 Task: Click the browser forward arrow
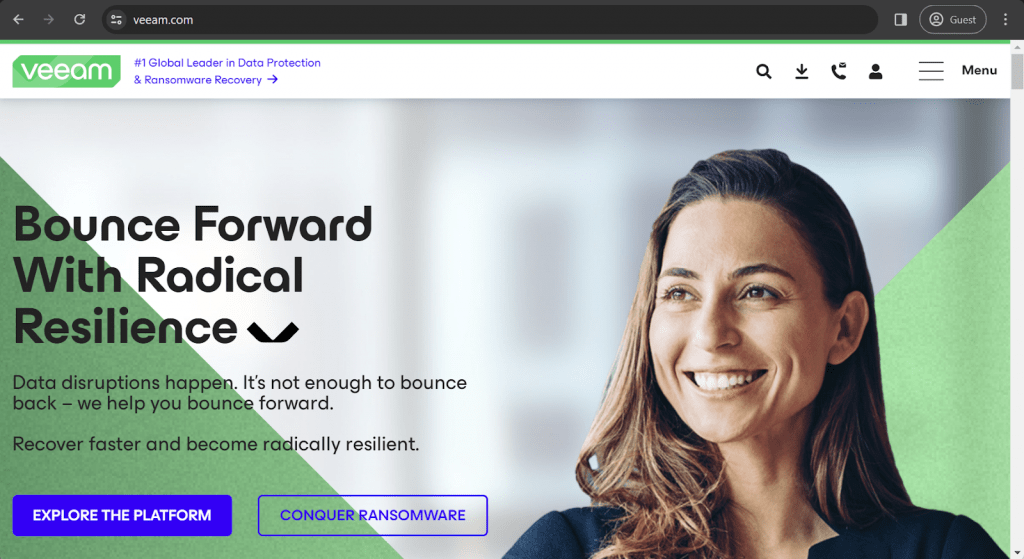coord(49,20)
